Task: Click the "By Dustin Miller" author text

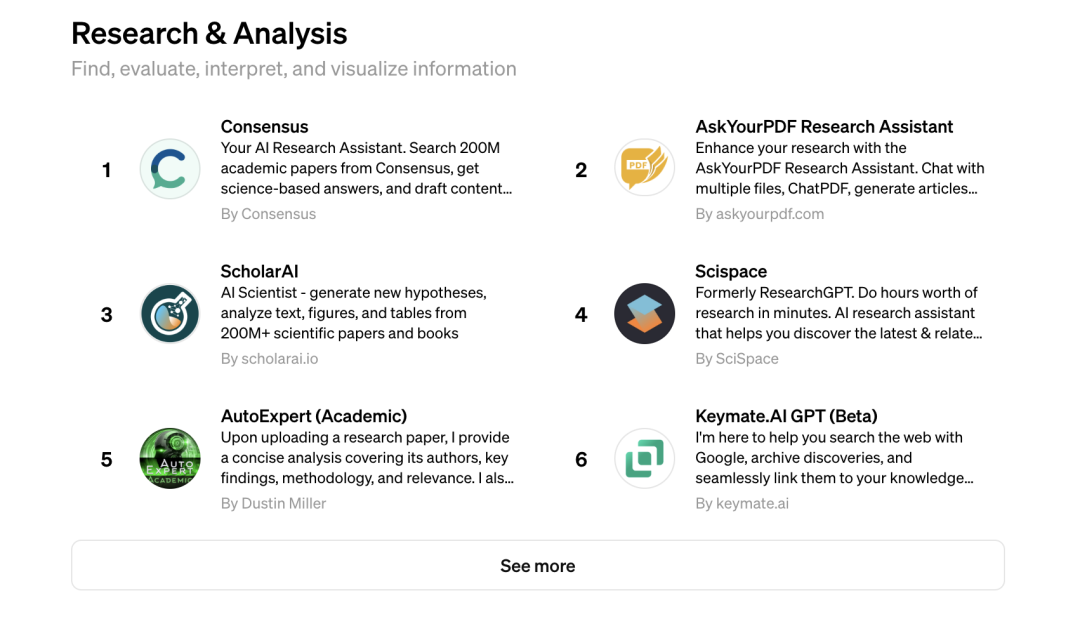Action: click(x=273, y=504)
